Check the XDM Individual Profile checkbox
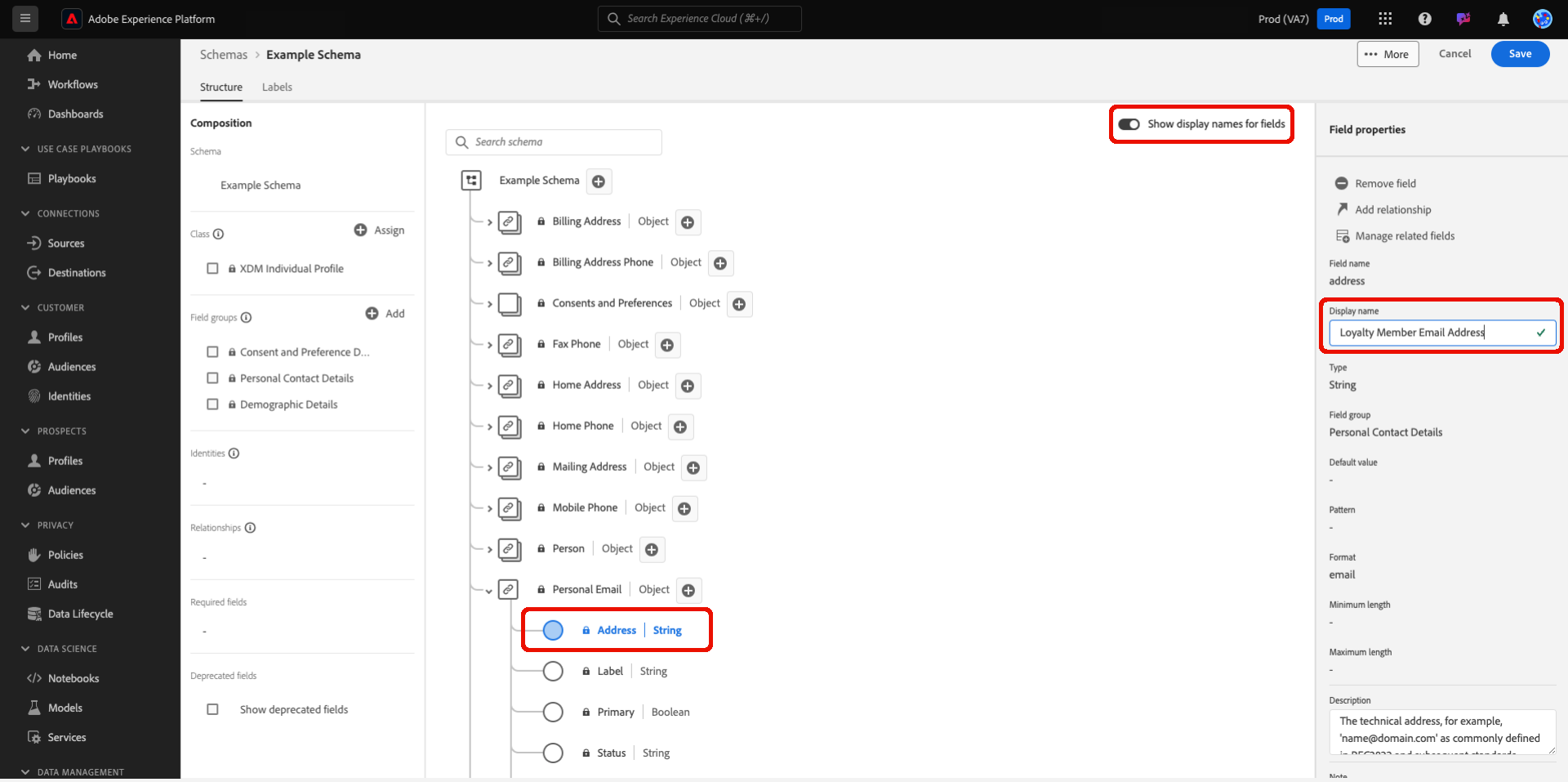 point(212,268)
